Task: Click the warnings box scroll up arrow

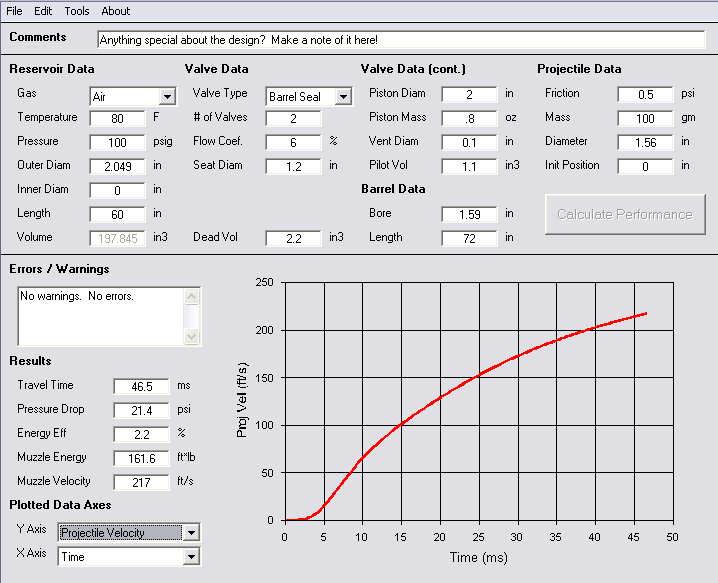Action: (x=193, y=296)
